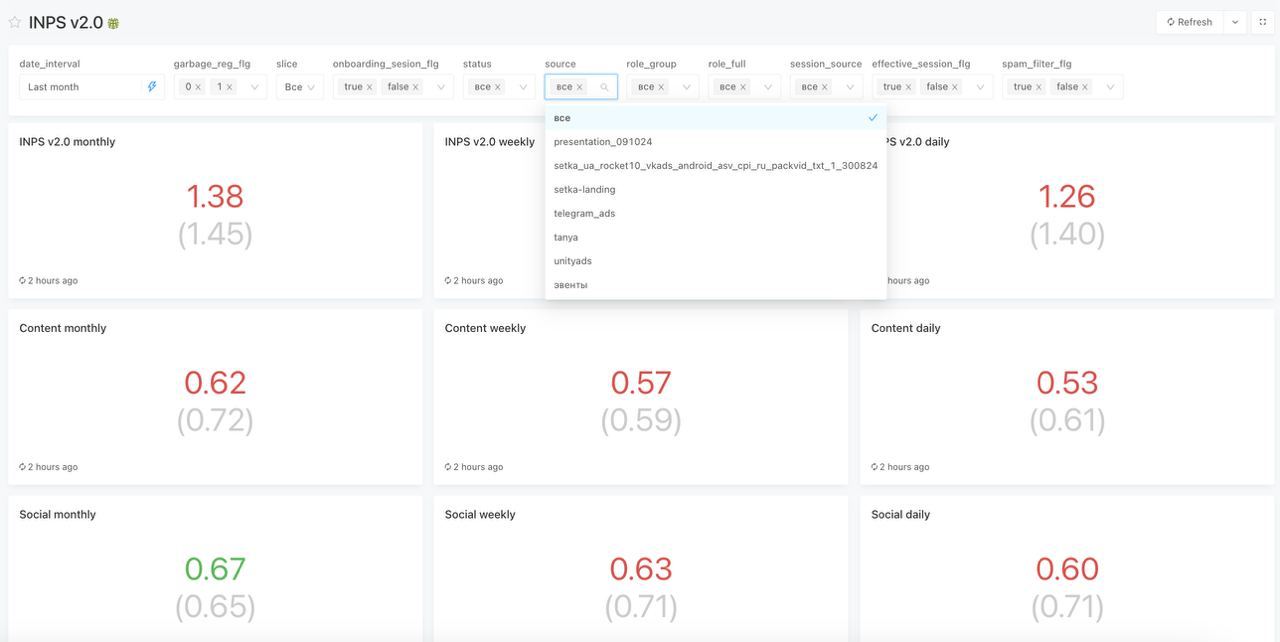Click the search icon in source filter
The width and height of the screenshot is (1280, 642).
click(604, 87)
